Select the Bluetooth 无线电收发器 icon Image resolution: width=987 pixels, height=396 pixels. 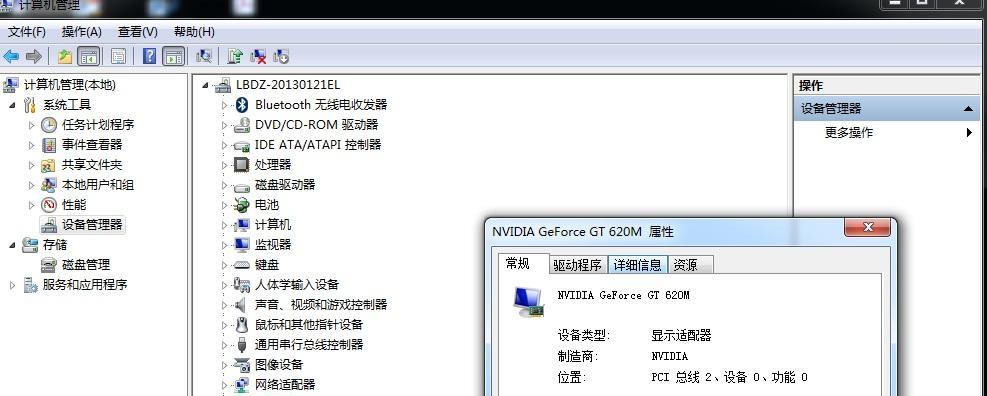(242, 105)
